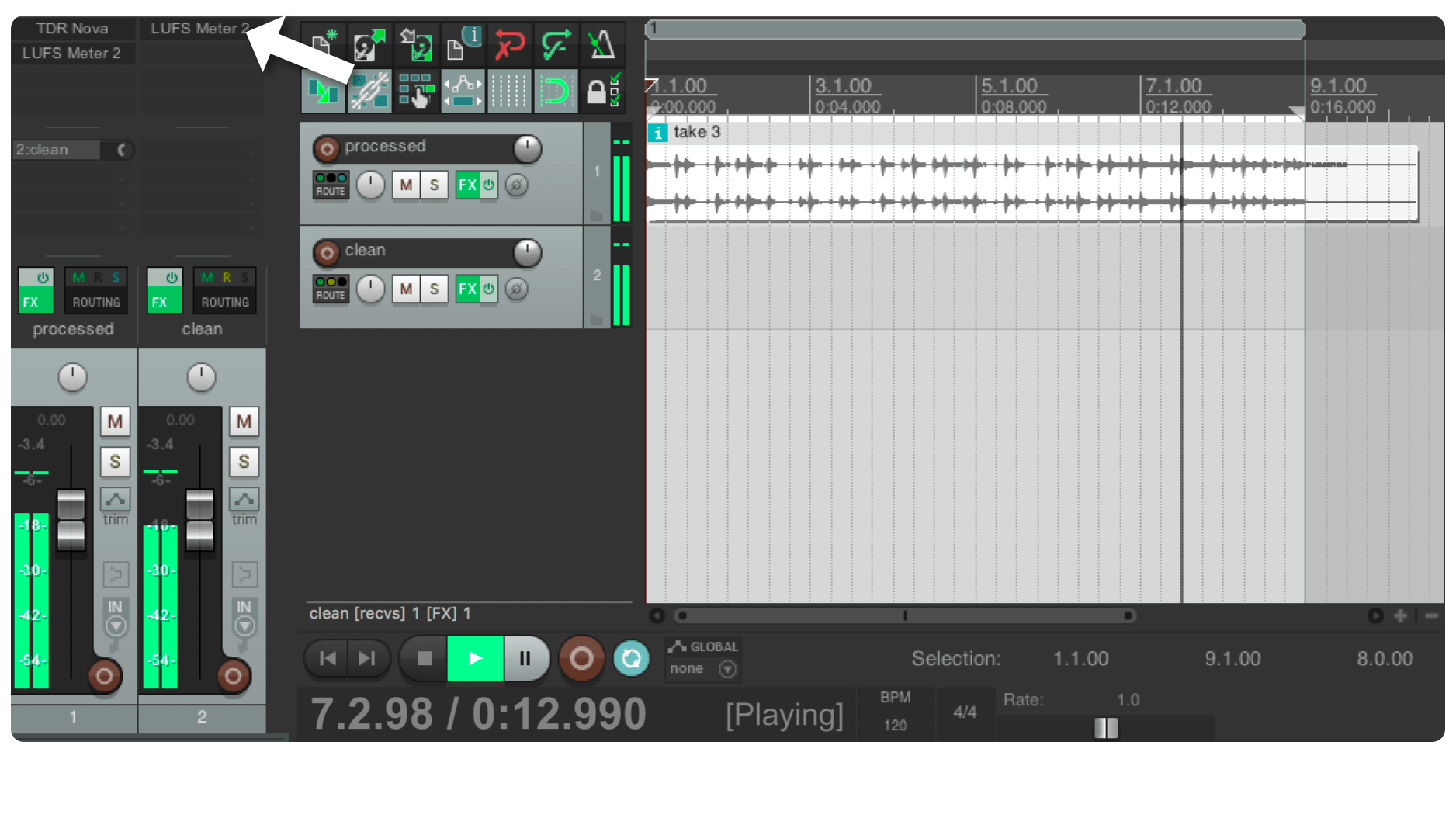Click the green Redo icon
The width and height of the screenshot is (1456, 818).
(x=556, y=44)
